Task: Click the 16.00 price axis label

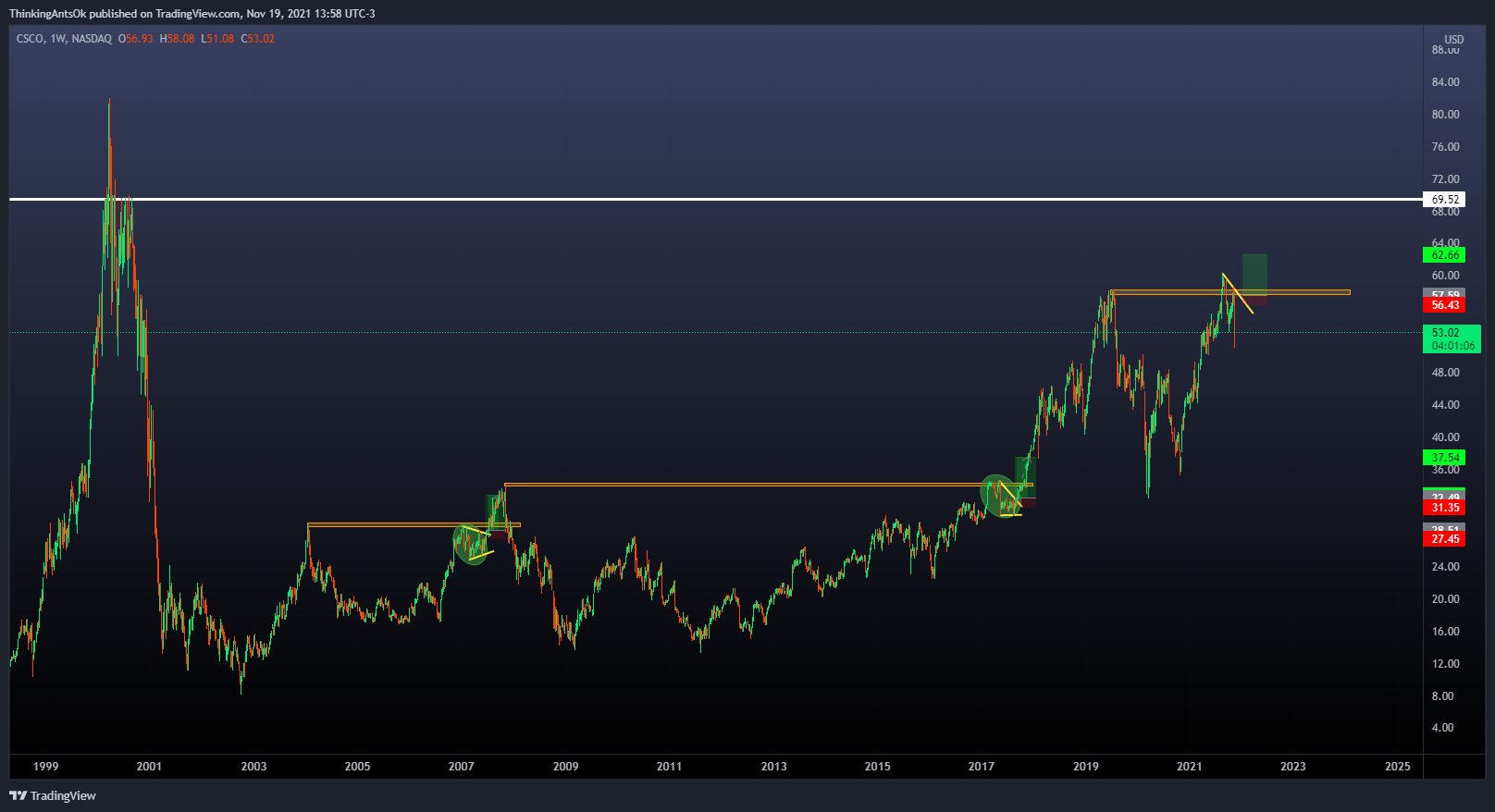Action: (x=1445, y=632)
